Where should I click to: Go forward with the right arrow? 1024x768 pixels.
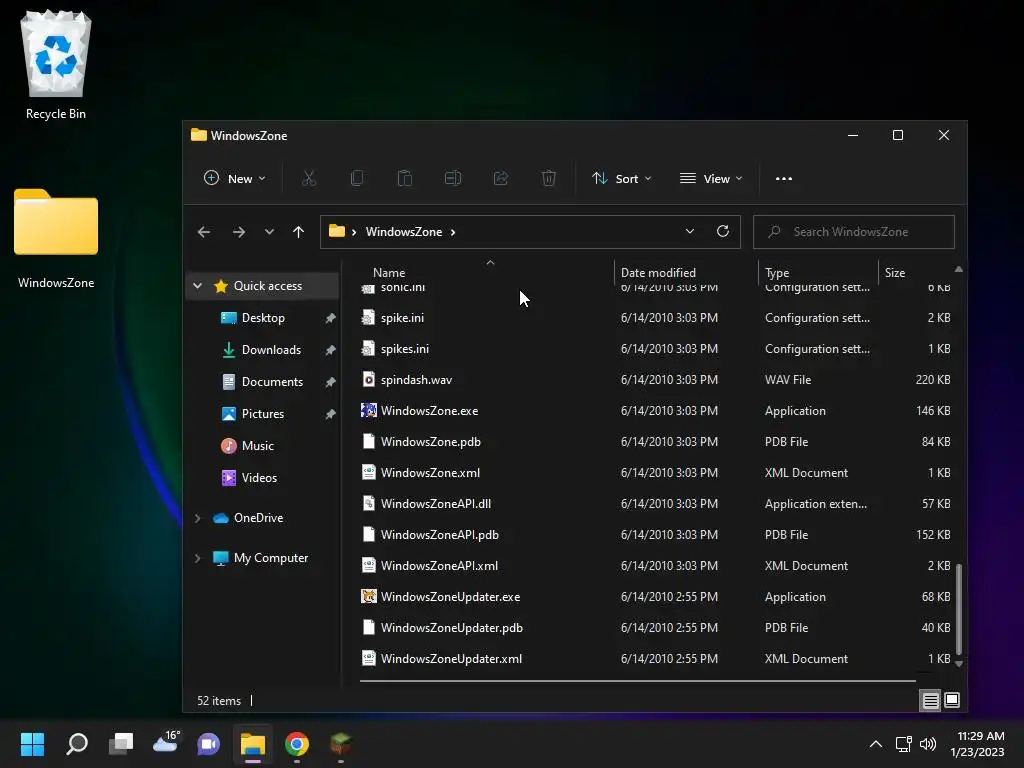[x=239, y=232]
